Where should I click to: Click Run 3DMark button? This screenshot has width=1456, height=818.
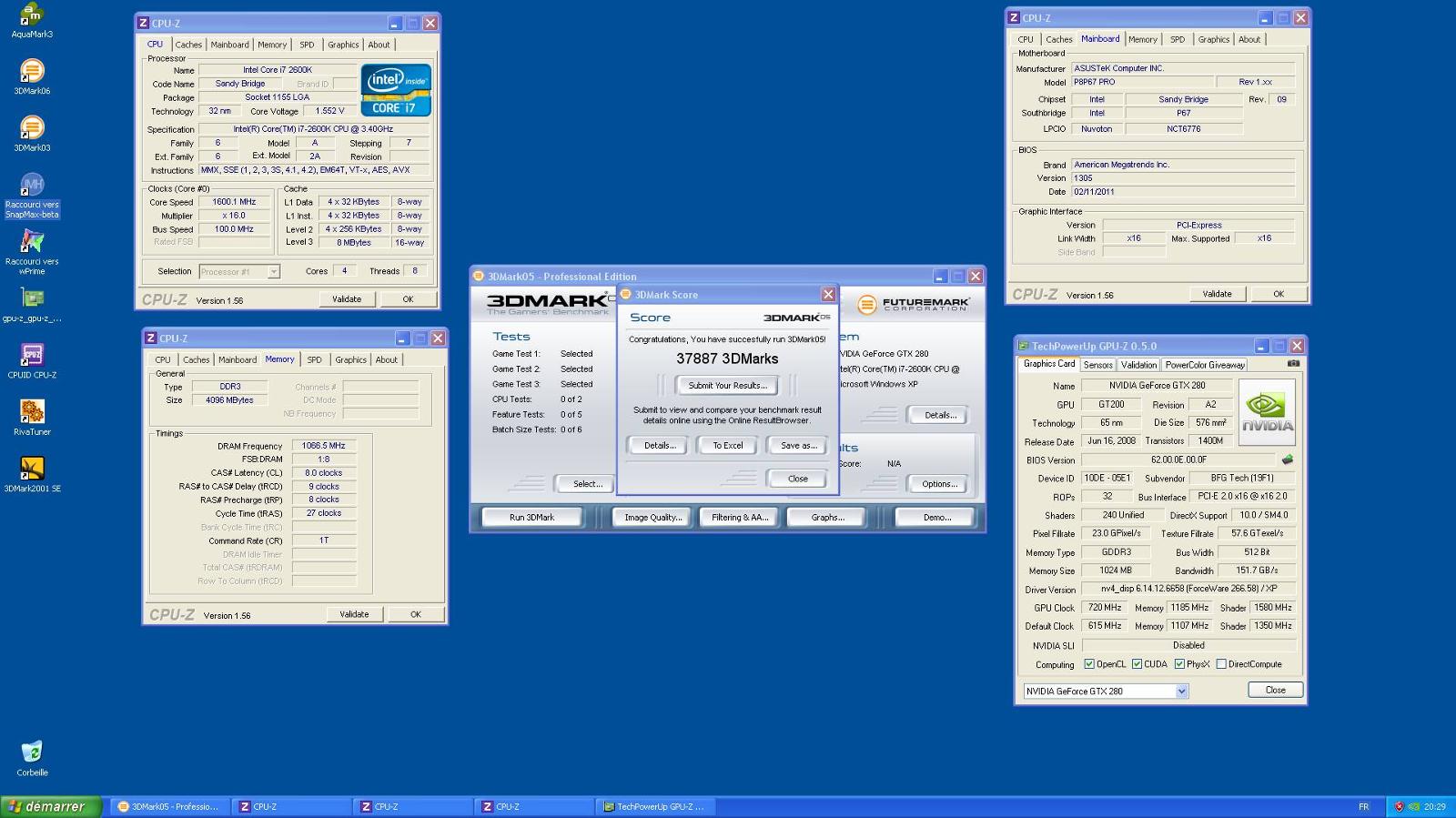pyautogui.click(x=531, y=517)
